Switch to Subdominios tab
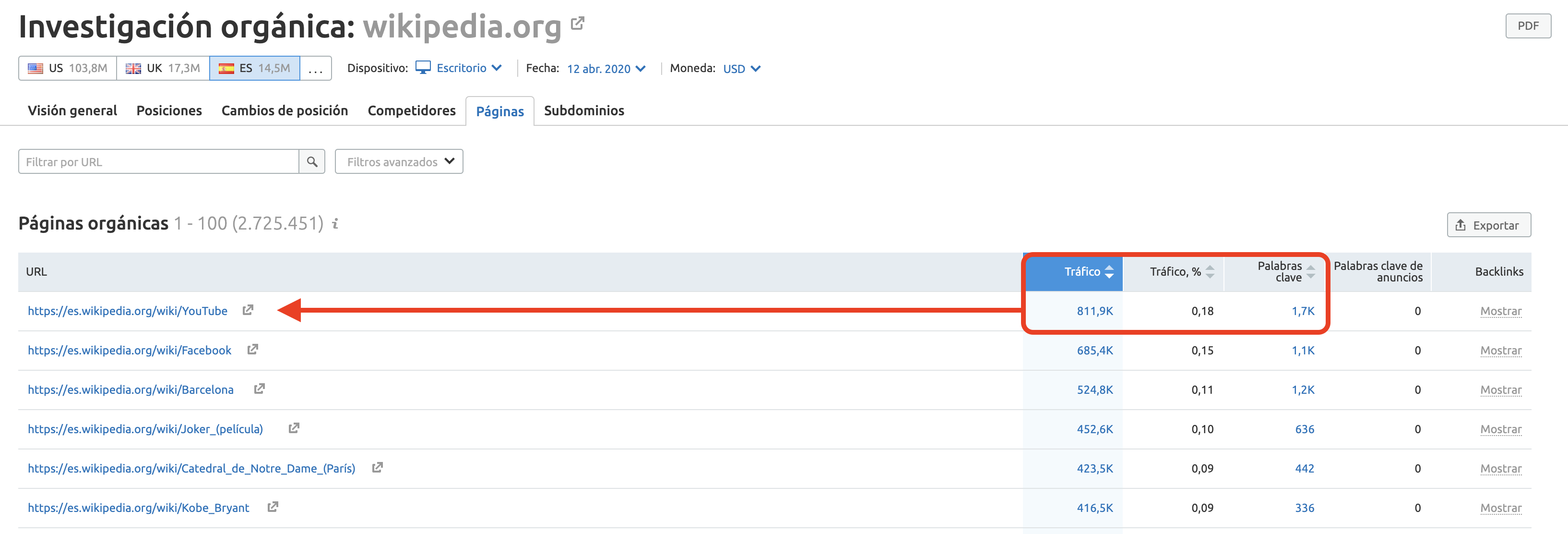The image size is (1568, 534). tap(584, 111)
